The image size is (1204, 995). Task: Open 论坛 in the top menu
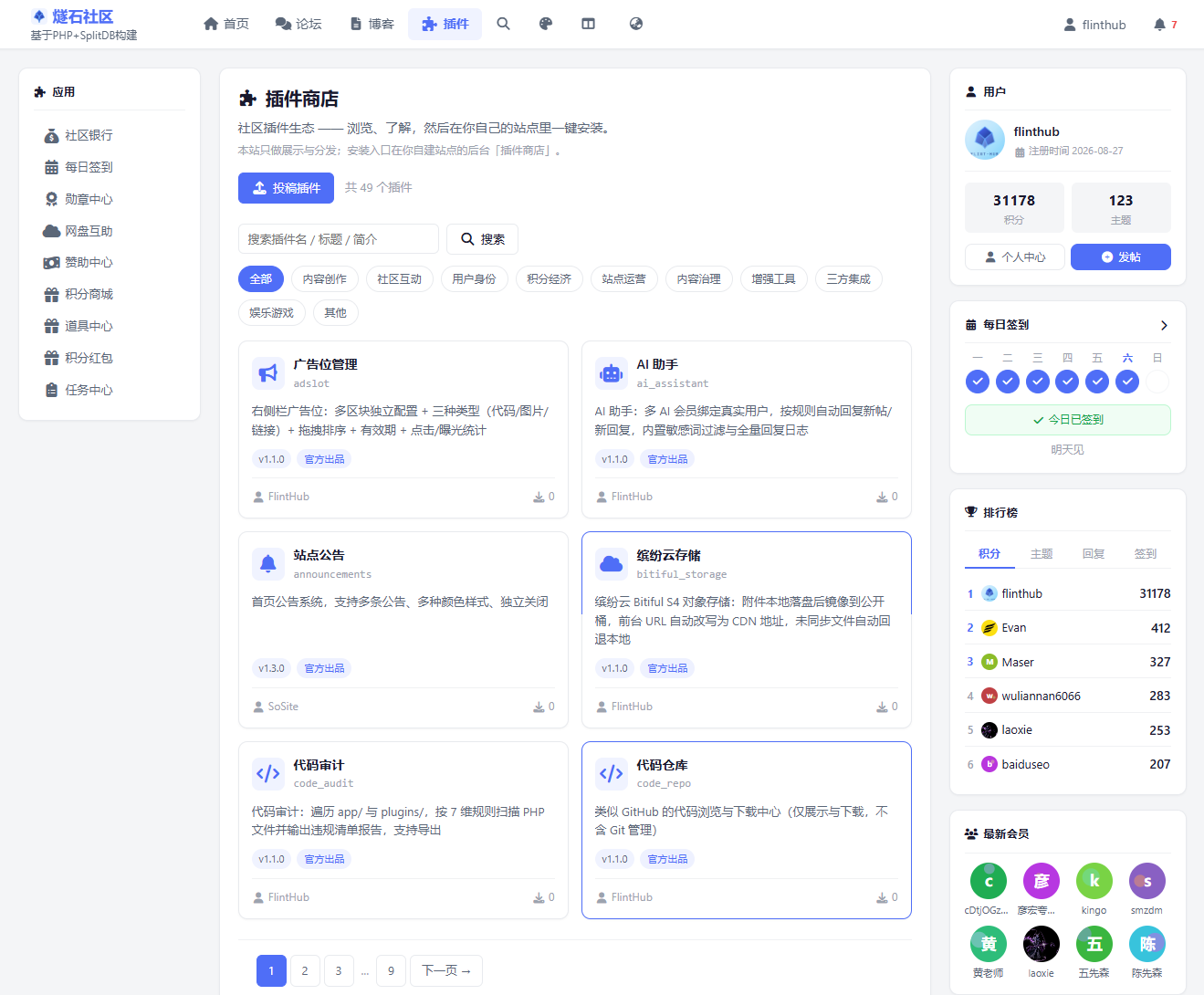[298, 24]
